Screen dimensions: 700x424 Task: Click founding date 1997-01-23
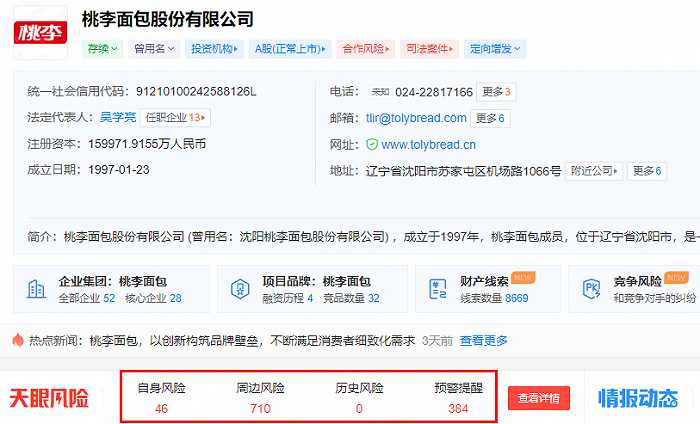(x=118, y=170)
